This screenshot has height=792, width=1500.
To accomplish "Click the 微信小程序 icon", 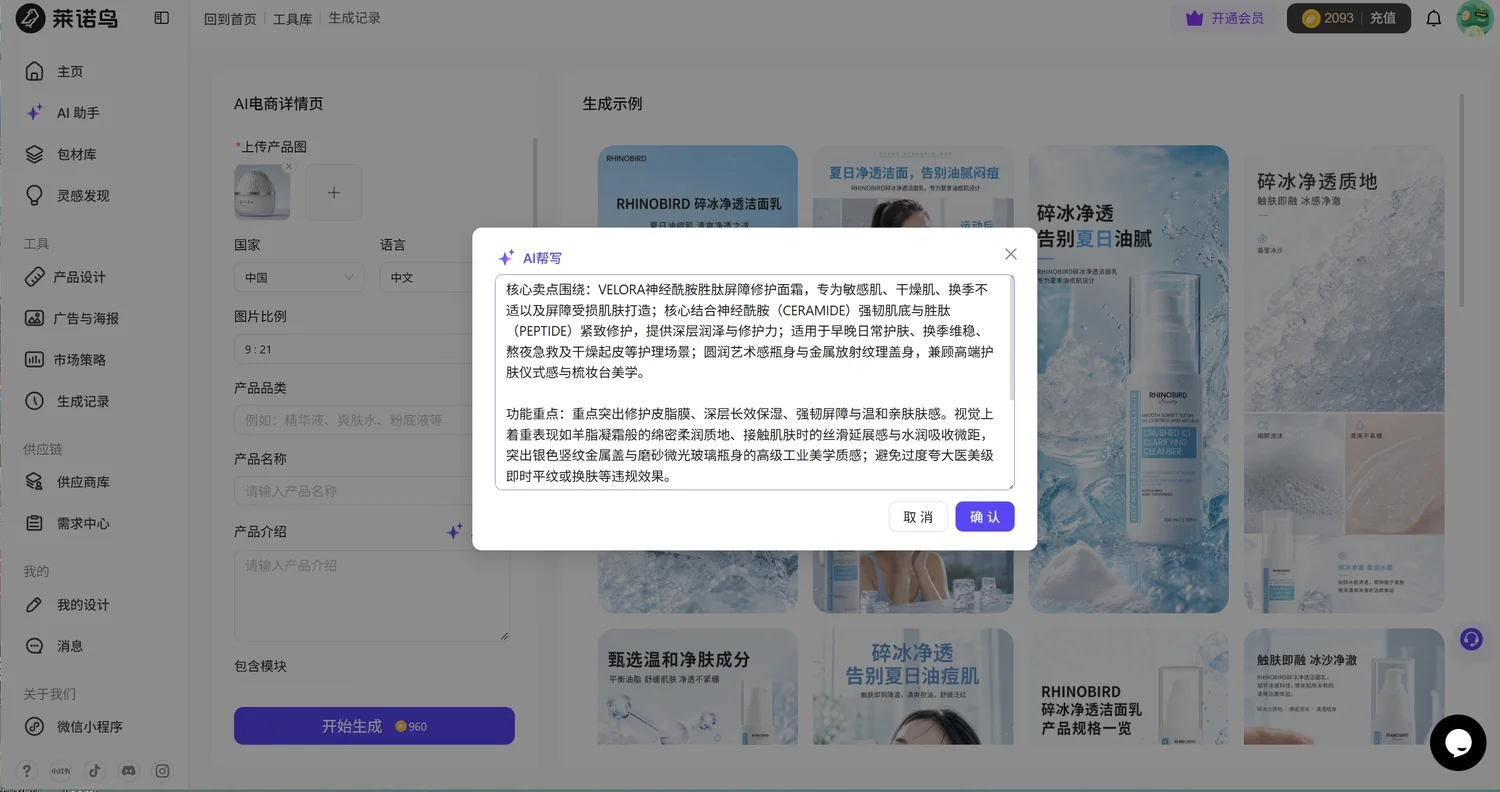I will click(35, 727).
